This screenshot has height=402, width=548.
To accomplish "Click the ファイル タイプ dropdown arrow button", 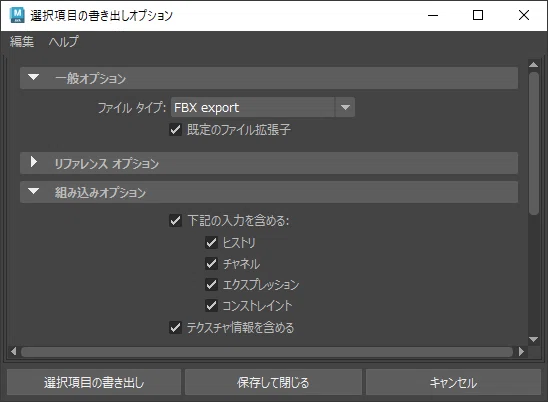I will point(345,107).
